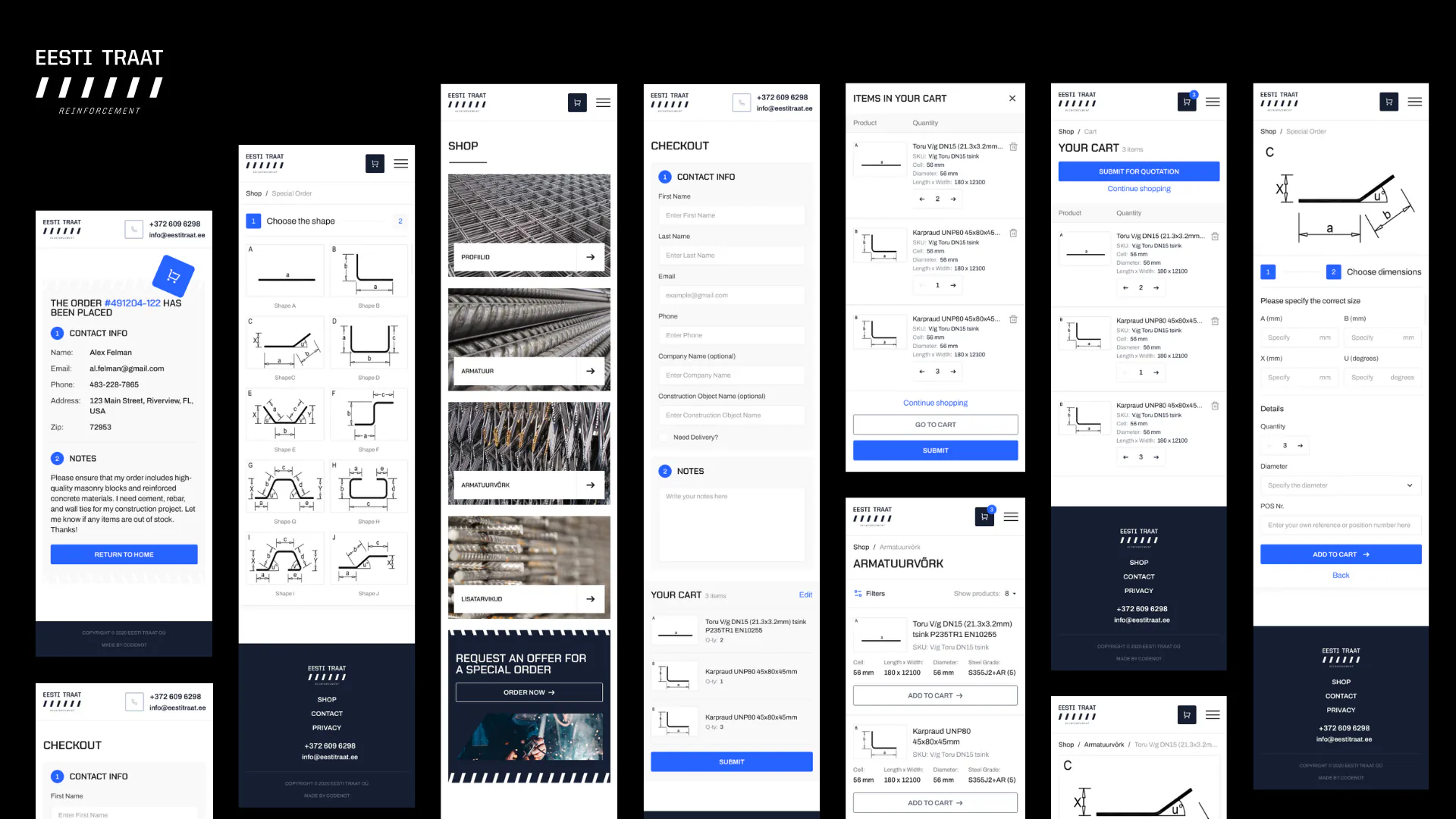Focus the Enter Company Name field
Viewport: 1456px width, 819px height.
tap(732, 375)
